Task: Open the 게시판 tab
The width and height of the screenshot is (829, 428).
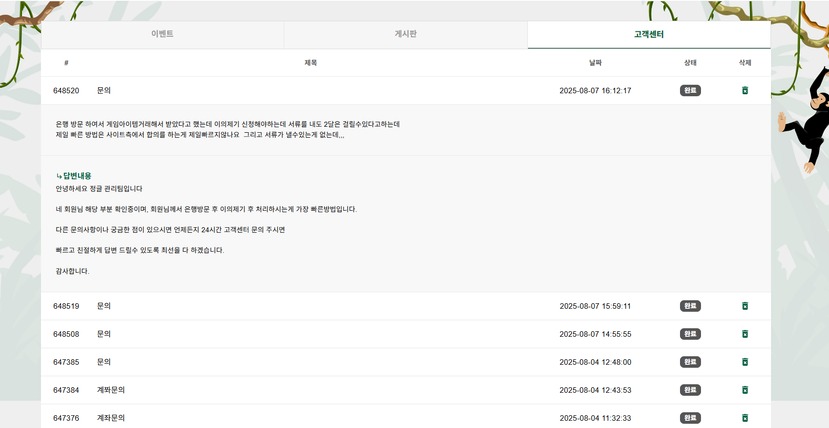Action: tap(406, 34)
